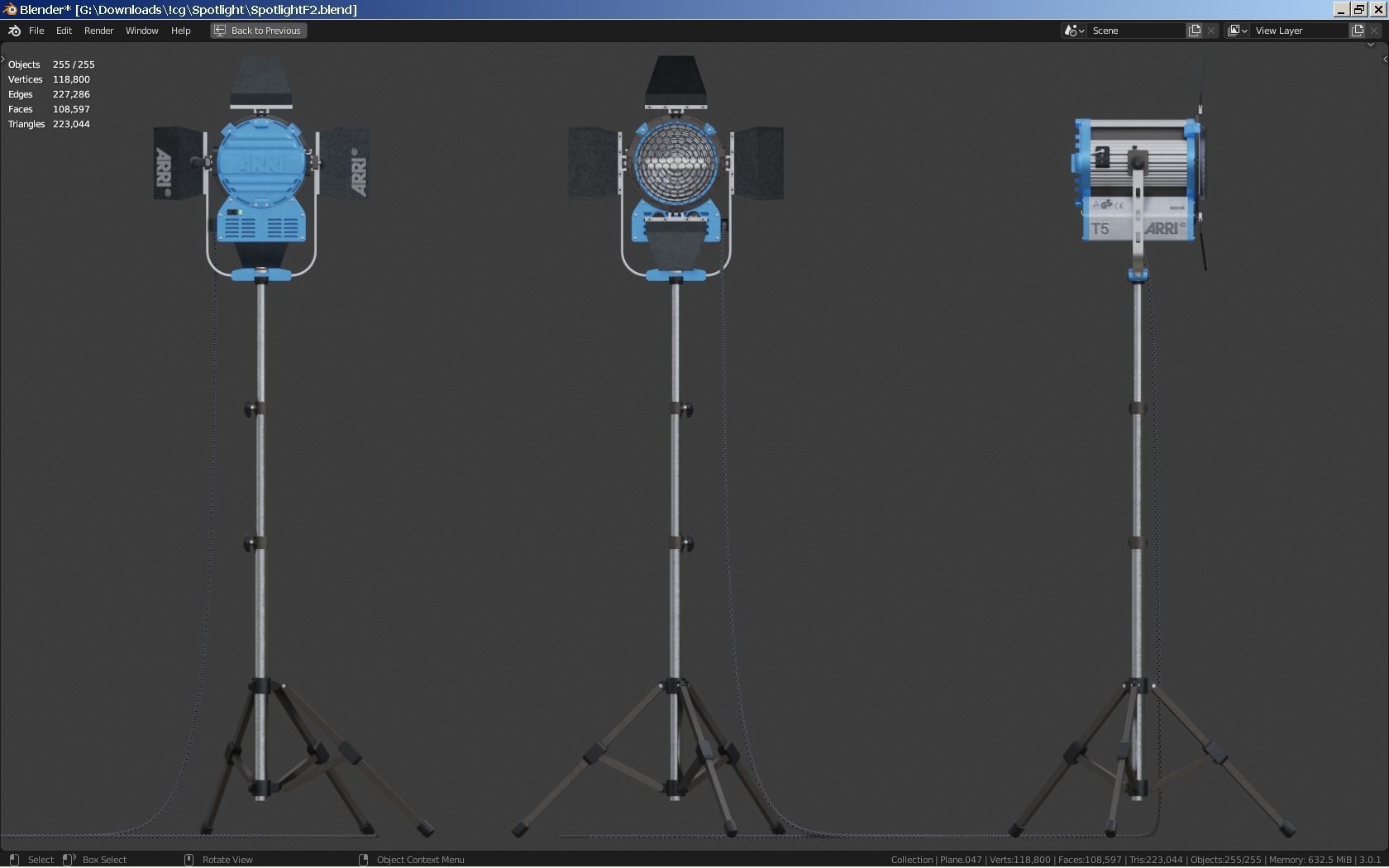Open the Render menu
1389x868 pixels.
pyautogui.click(x=98, y=31)
